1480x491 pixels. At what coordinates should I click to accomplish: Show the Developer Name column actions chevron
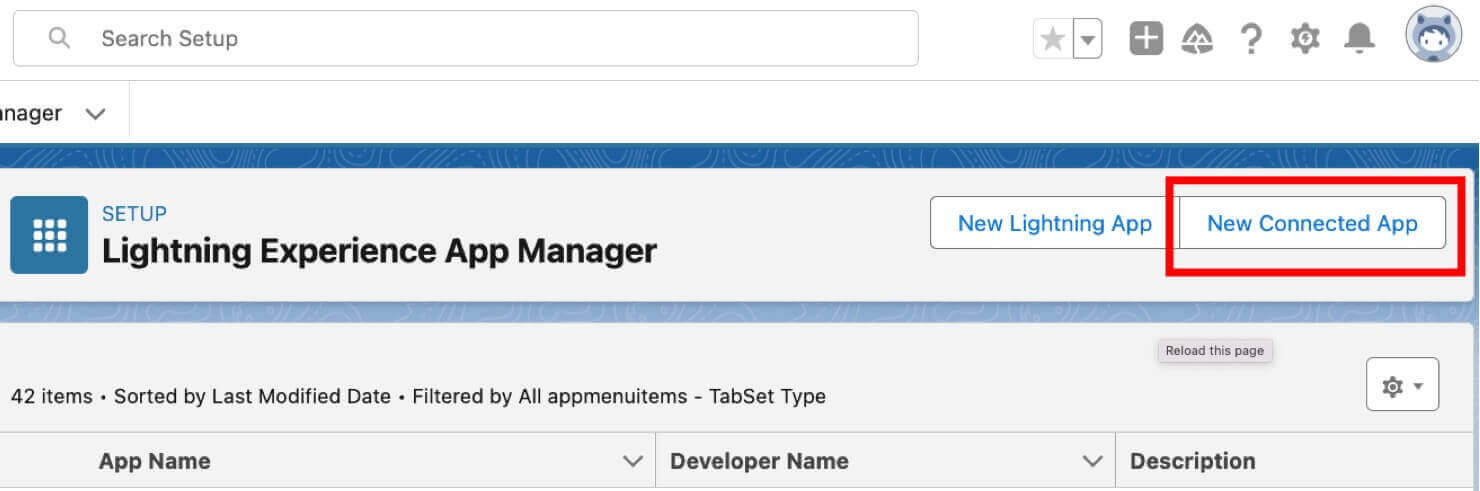[x=1092, y=461]
